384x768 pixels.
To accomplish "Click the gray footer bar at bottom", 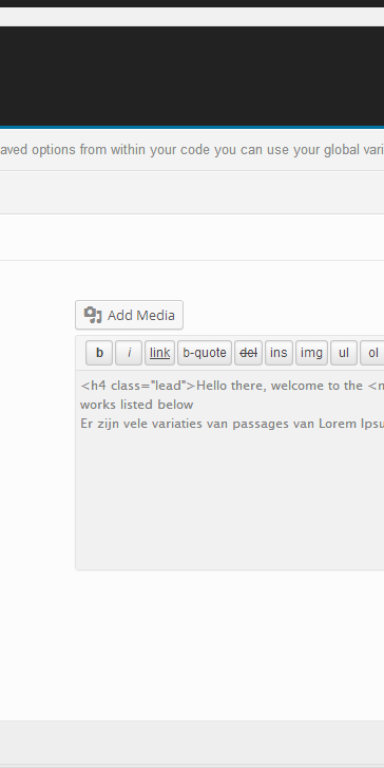I will tap(192, 742).
